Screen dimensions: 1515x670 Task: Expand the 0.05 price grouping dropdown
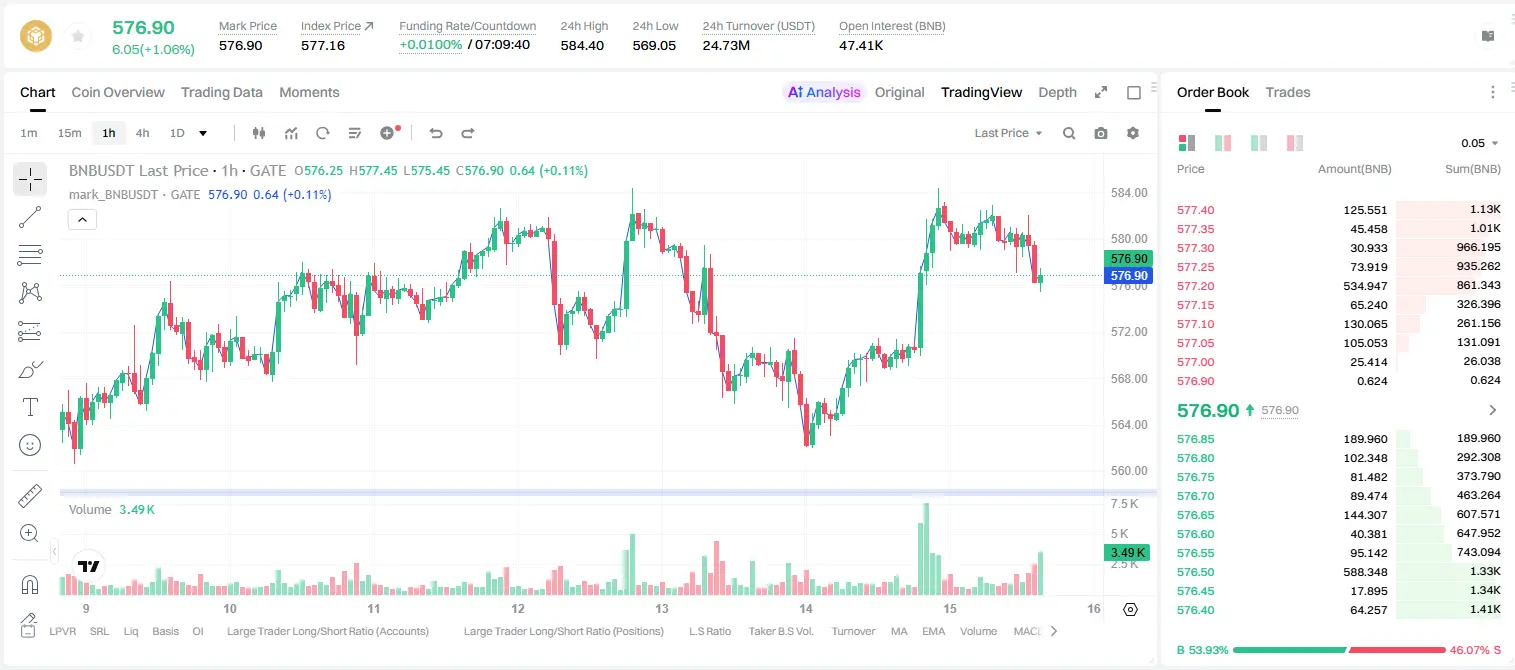coord(1480,143)
